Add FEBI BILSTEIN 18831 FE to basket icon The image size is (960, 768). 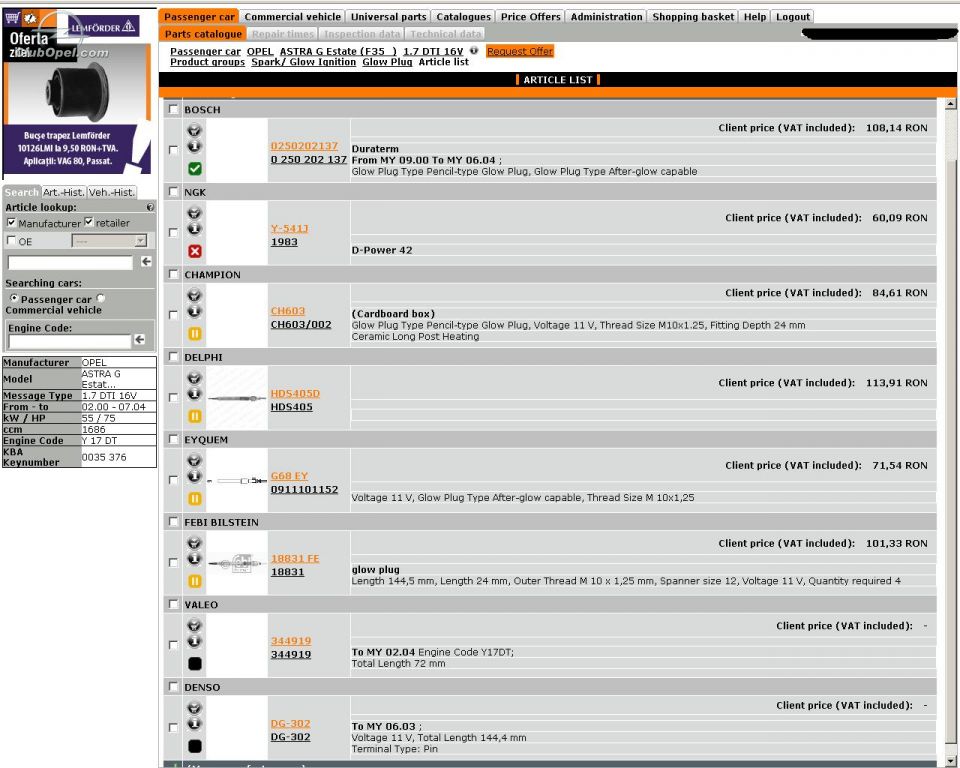tap(194, 543)
